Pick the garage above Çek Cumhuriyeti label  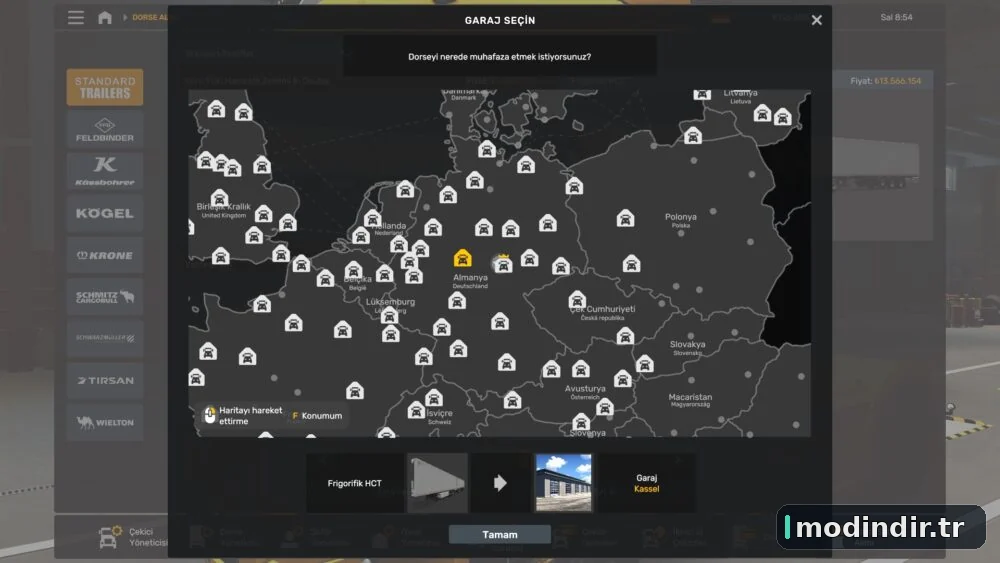[577, 299]
